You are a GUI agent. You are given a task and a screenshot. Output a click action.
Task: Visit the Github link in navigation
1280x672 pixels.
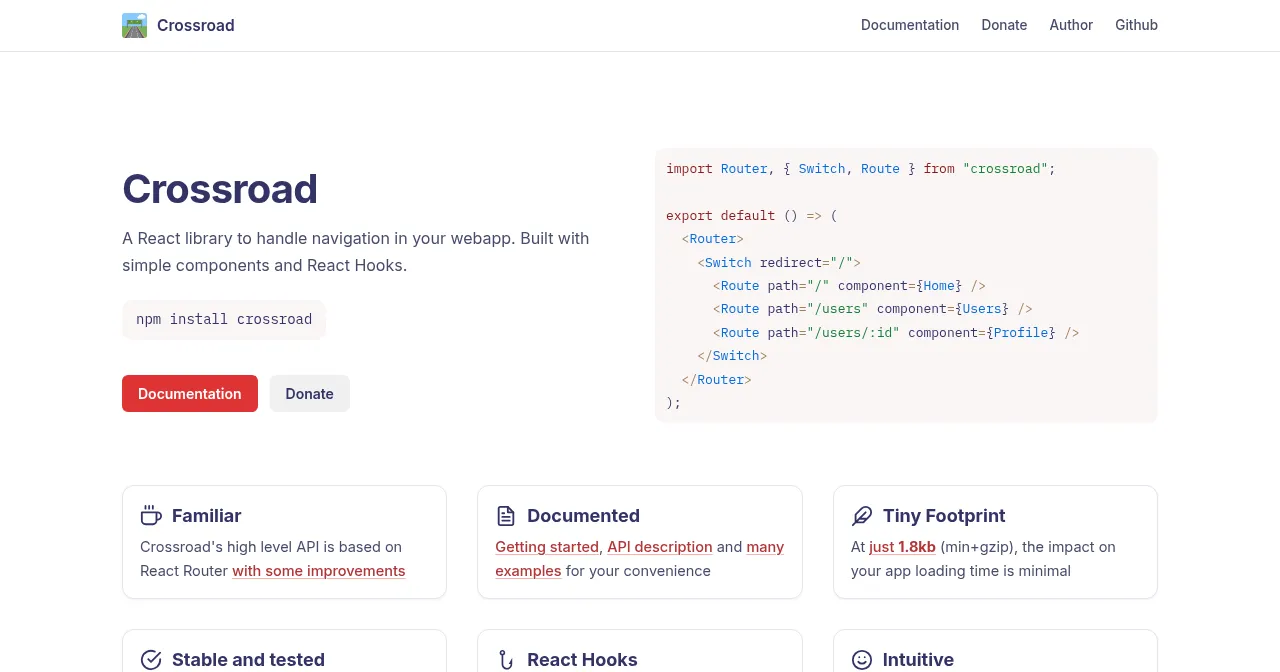pyautogui.click(x=1136, y=25)
